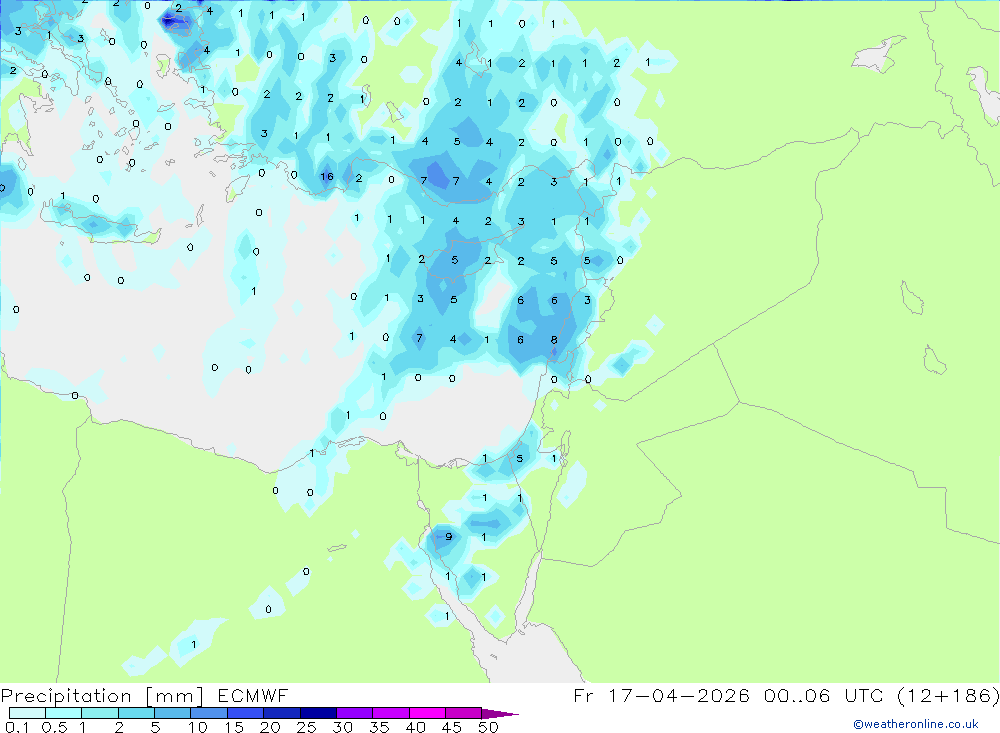Click legend label '0.5'

[x=54, y=727]
